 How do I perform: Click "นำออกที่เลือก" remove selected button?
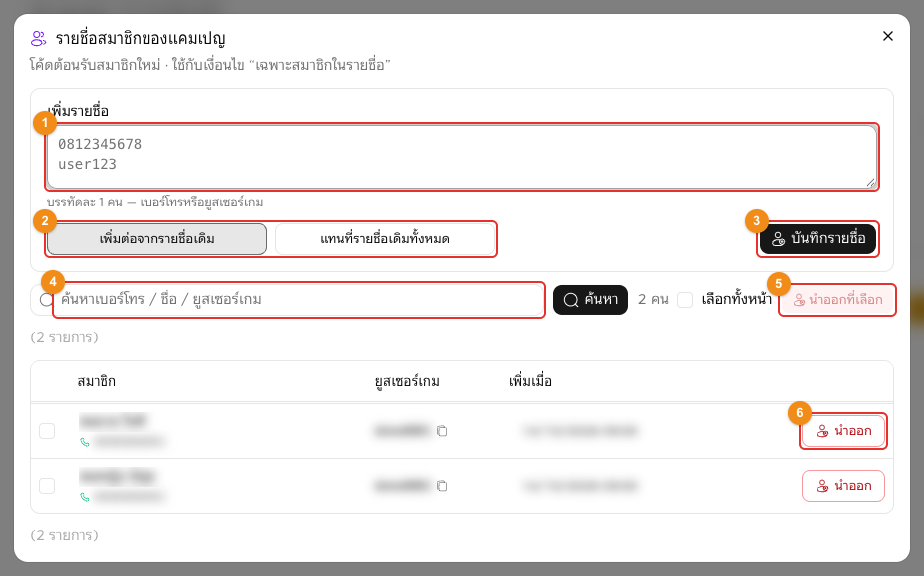(x=837, y=300)
